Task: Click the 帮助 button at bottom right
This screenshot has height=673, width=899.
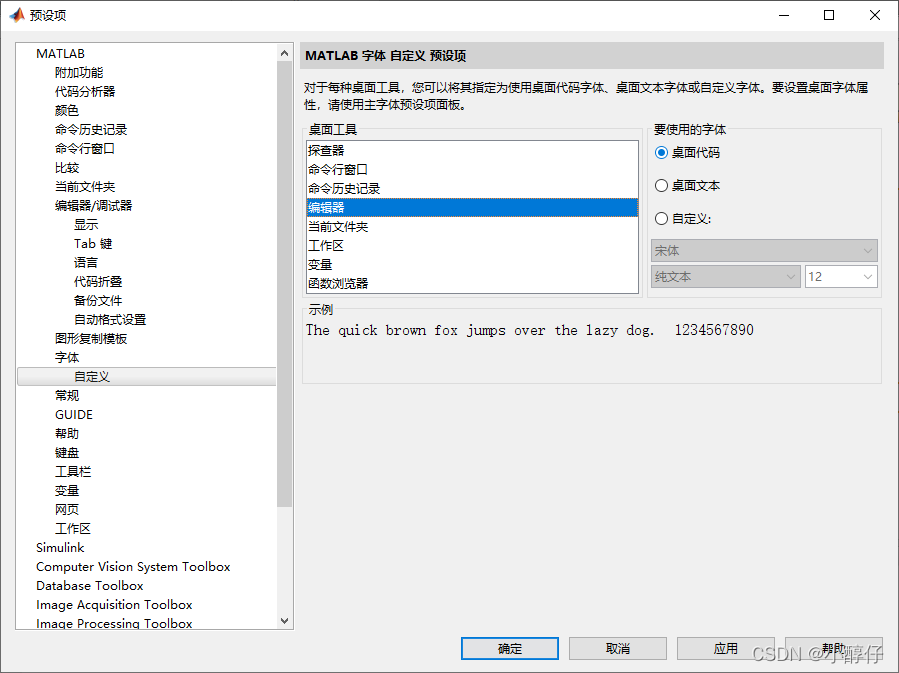Action: [833, 648]
